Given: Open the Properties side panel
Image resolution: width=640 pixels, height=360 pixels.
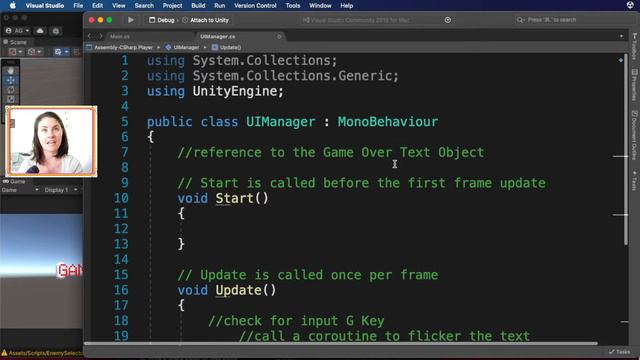Looking at the screenshot, I should [634, 85].
